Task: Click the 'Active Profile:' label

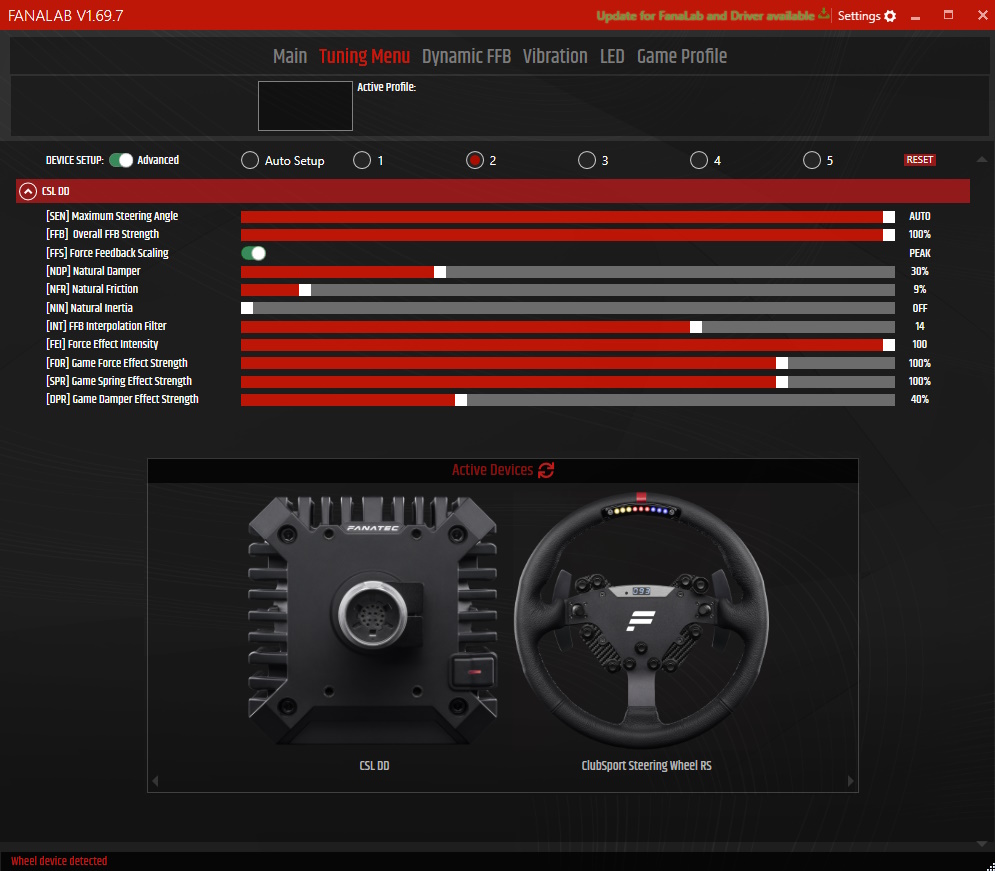Action: point(386,87)
